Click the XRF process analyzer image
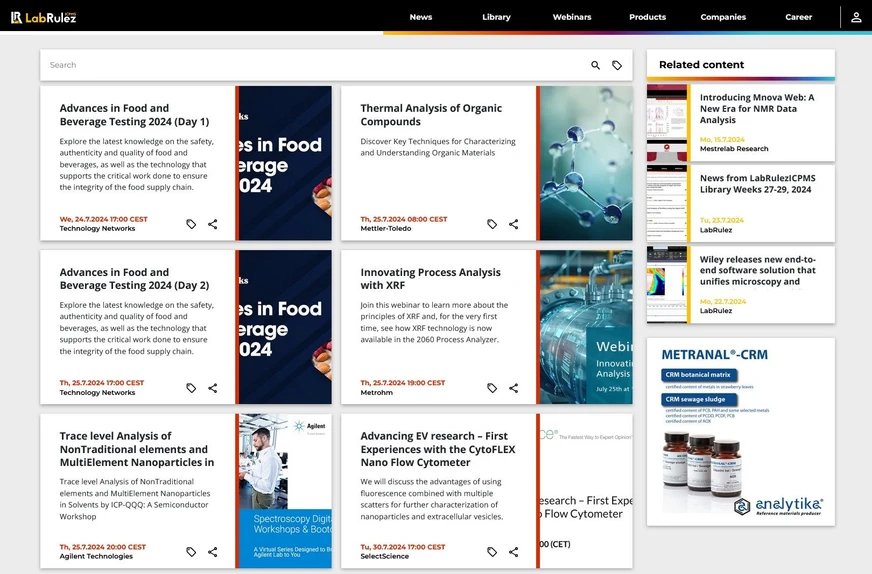872x574 pixels. coord(586,326)
